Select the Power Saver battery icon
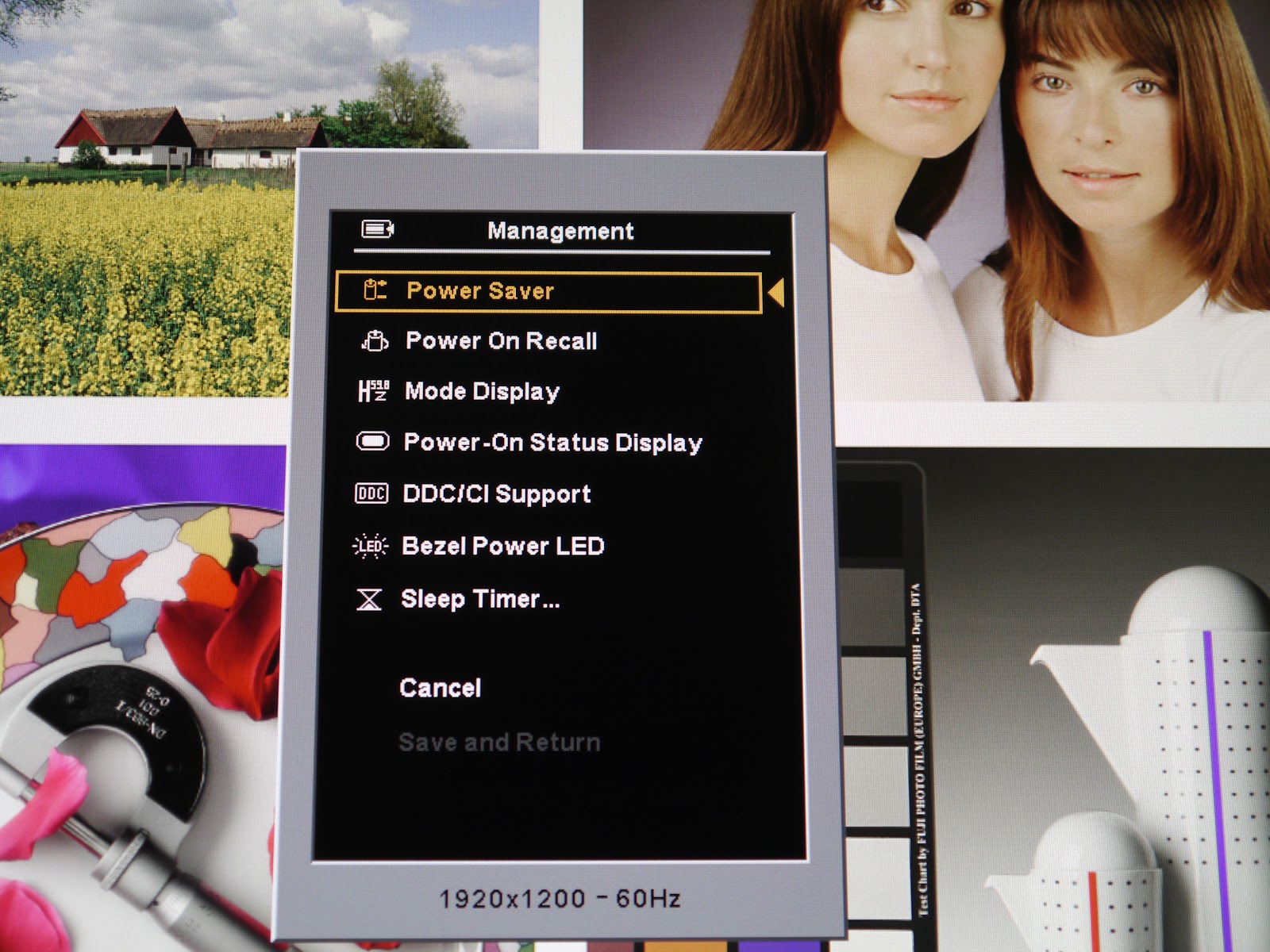 tap(375, 290)
